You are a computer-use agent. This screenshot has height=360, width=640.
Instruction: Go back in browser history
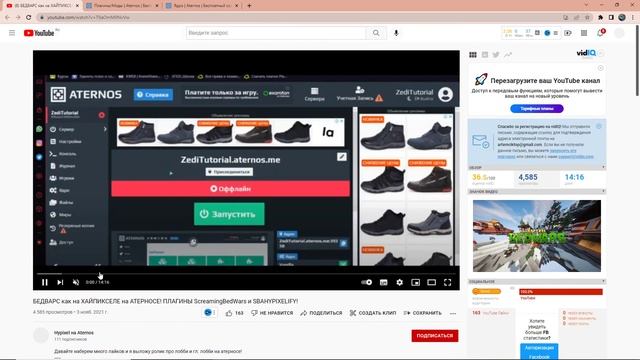(7, 18)
